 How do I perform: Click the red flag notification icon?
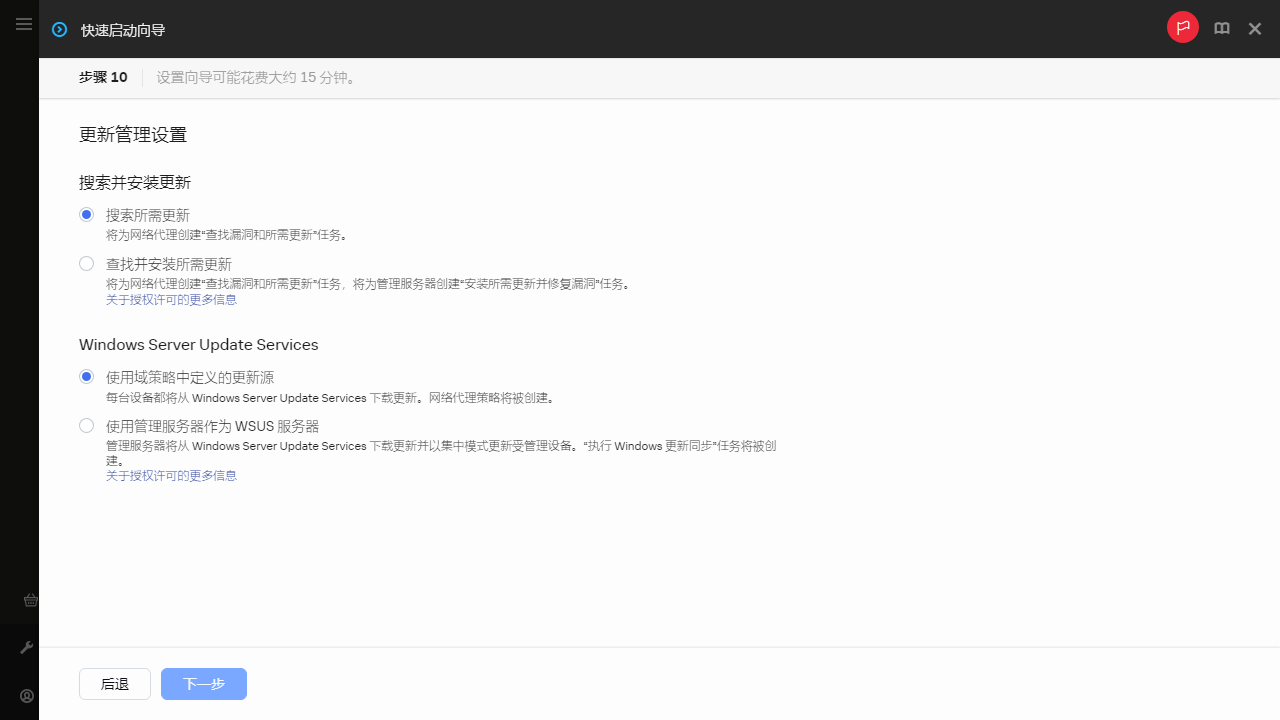[1183, 28]
